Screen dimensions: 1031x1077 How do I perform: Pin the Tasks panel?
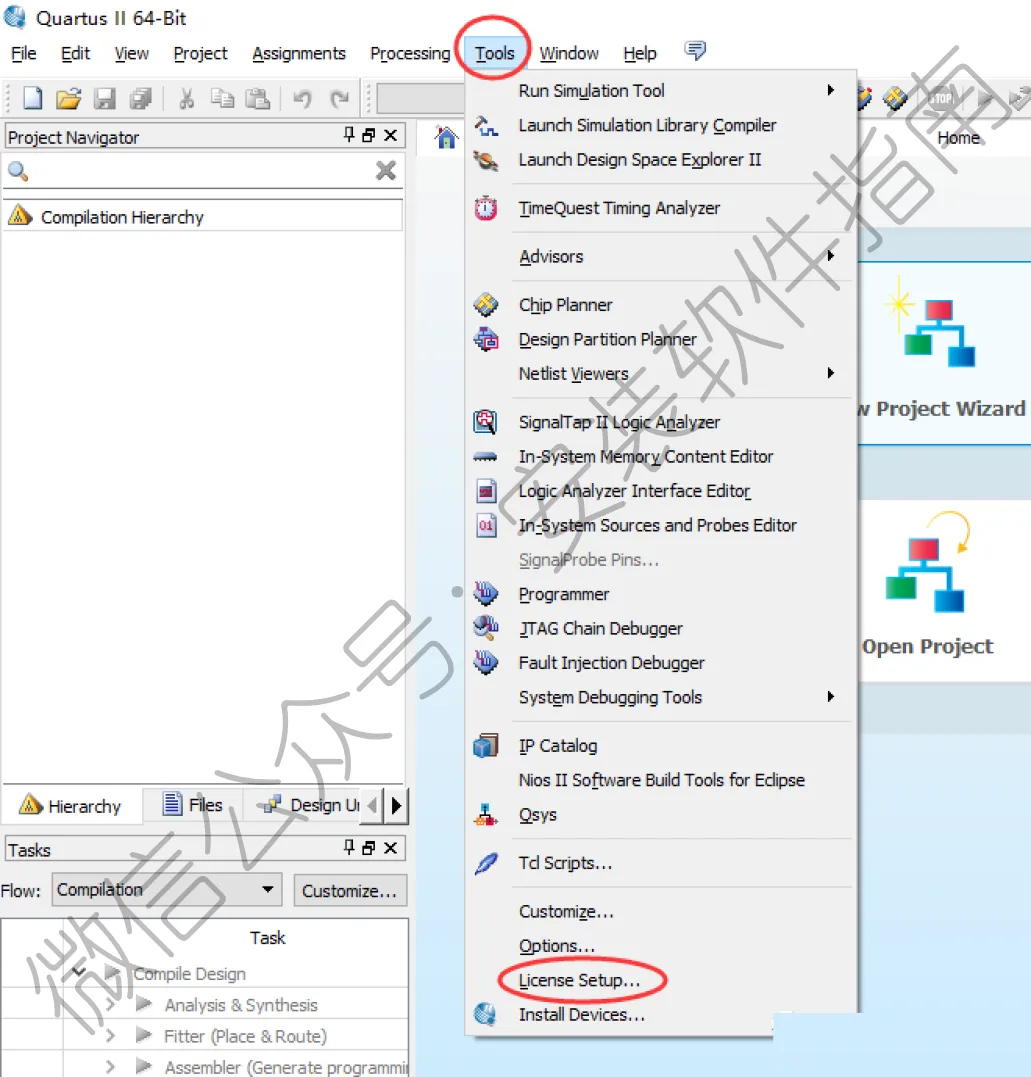click(x=349, y=848)
